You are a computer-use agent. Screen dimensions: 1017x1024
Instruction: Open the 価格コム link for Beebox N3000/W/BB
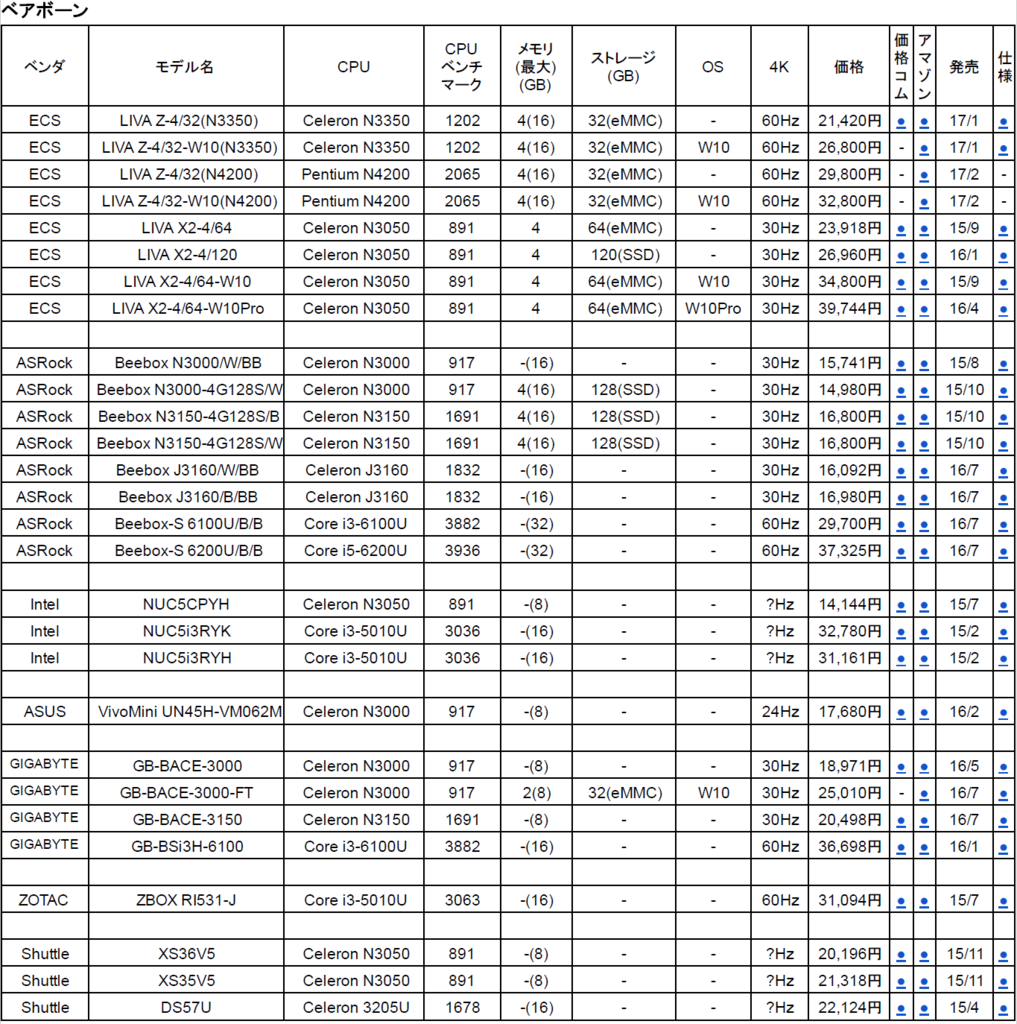click(x=901, y=364)
